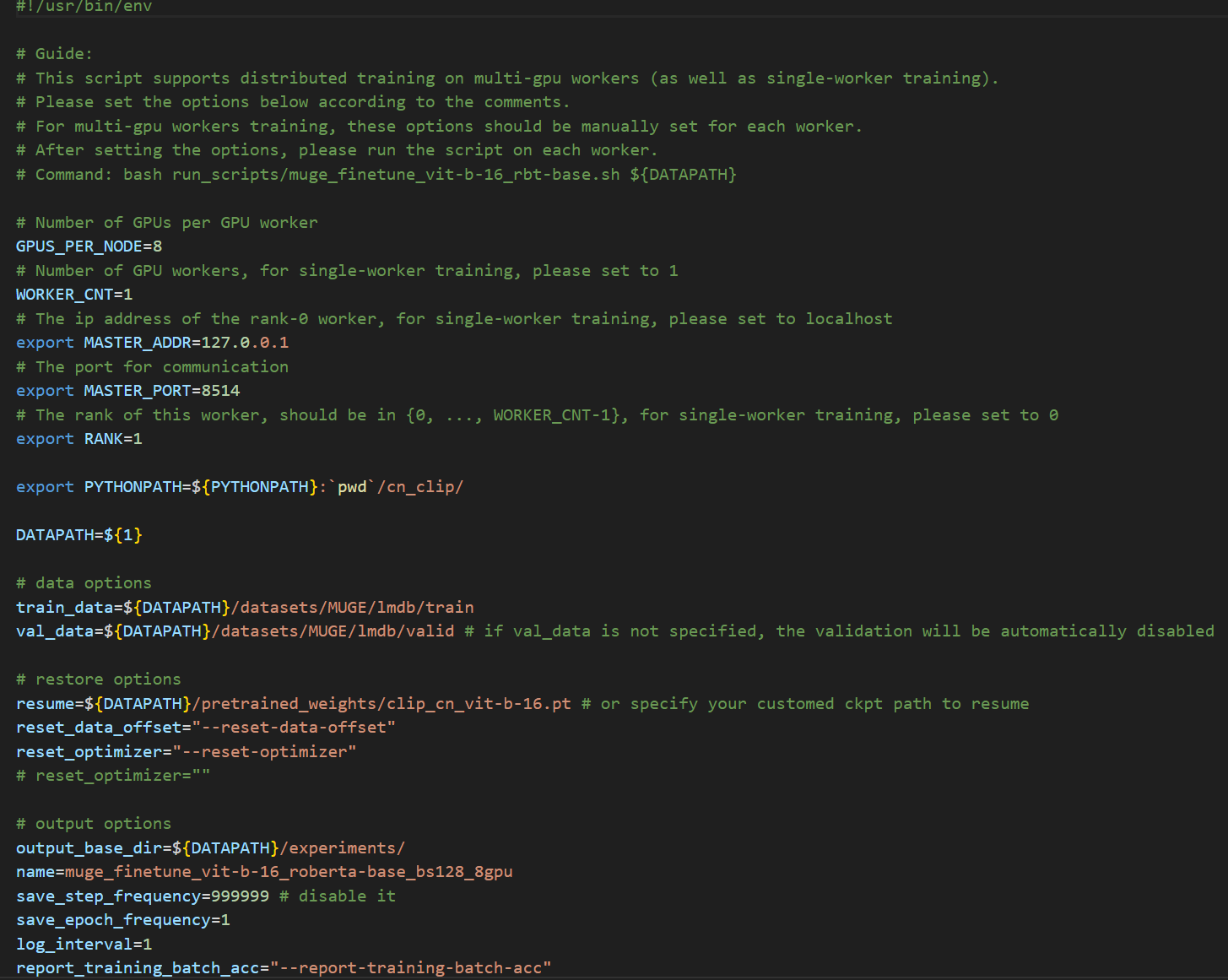This screenshot has height=980, width=1228.
Task: Click the commented-out reset_optimizer line
Action: click(x=112, y=775)
